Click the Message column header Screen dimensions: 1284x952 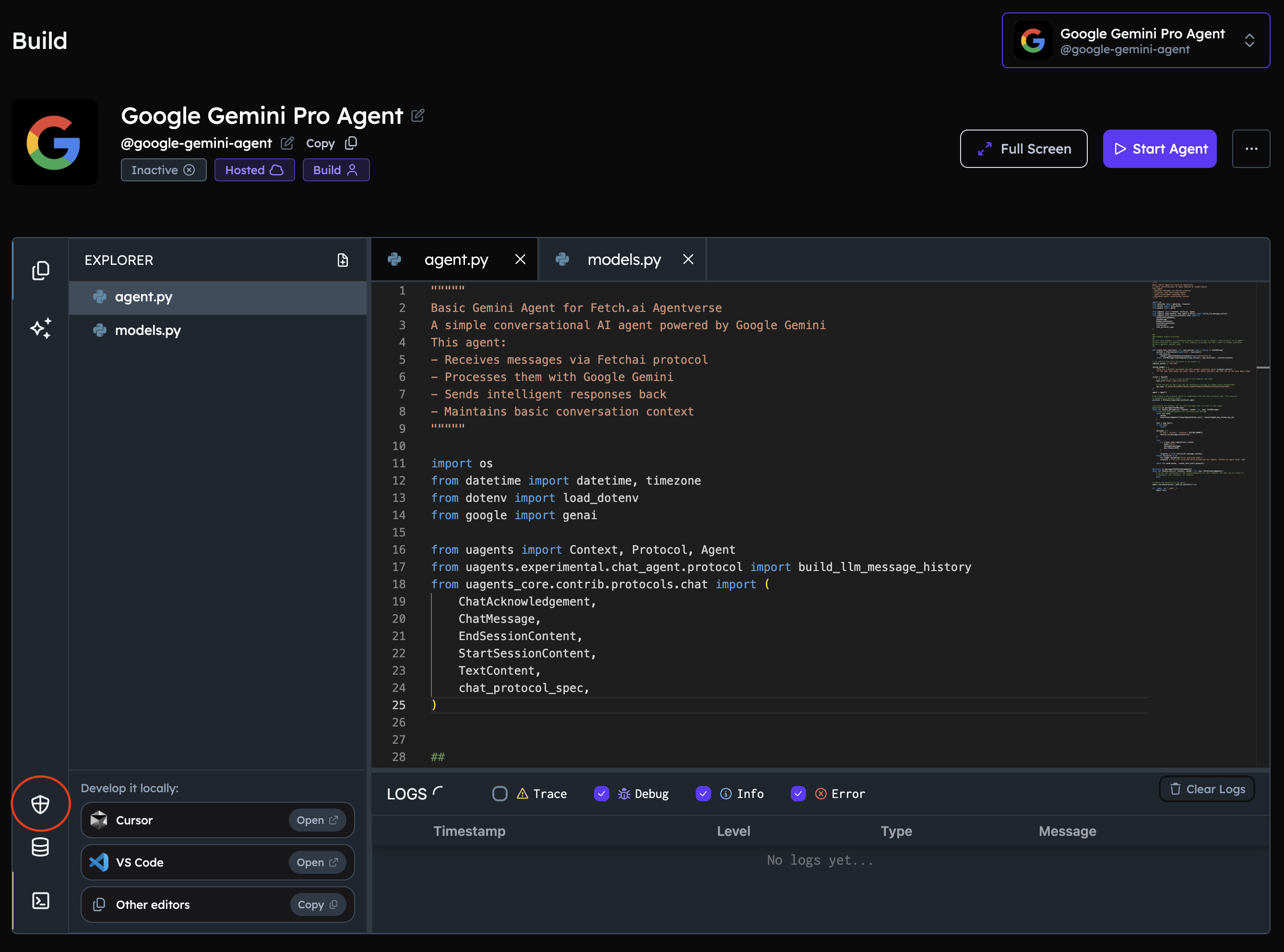point(1067,831)
